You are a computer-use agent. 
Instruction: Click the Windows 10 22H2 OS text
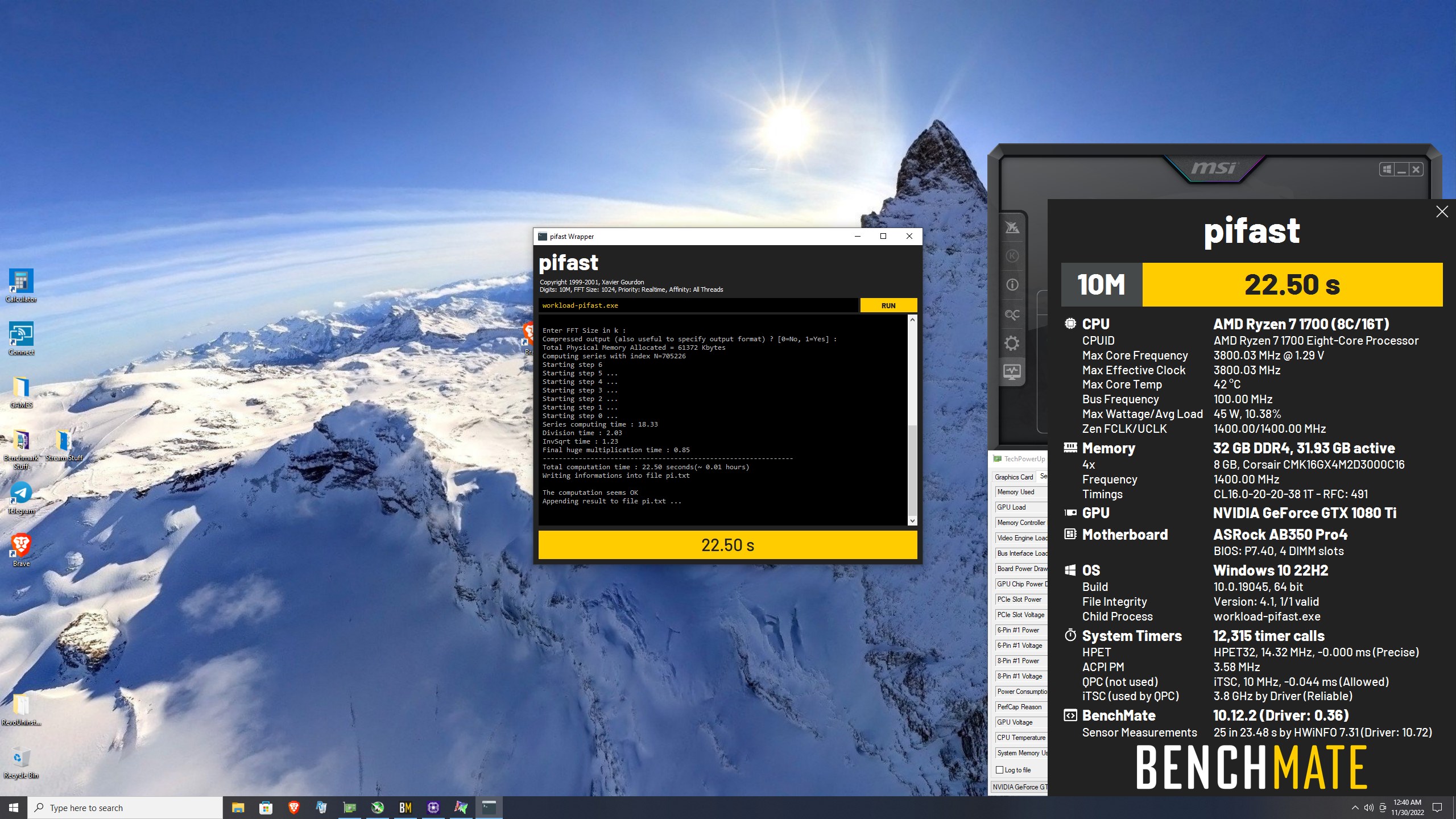[1271, 570]
